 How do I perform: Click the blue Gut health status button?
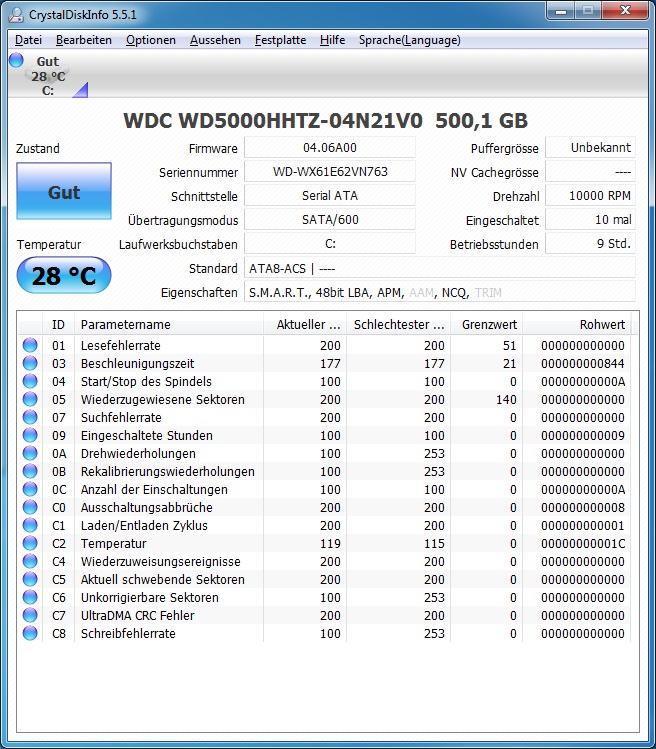click(64, 191)
